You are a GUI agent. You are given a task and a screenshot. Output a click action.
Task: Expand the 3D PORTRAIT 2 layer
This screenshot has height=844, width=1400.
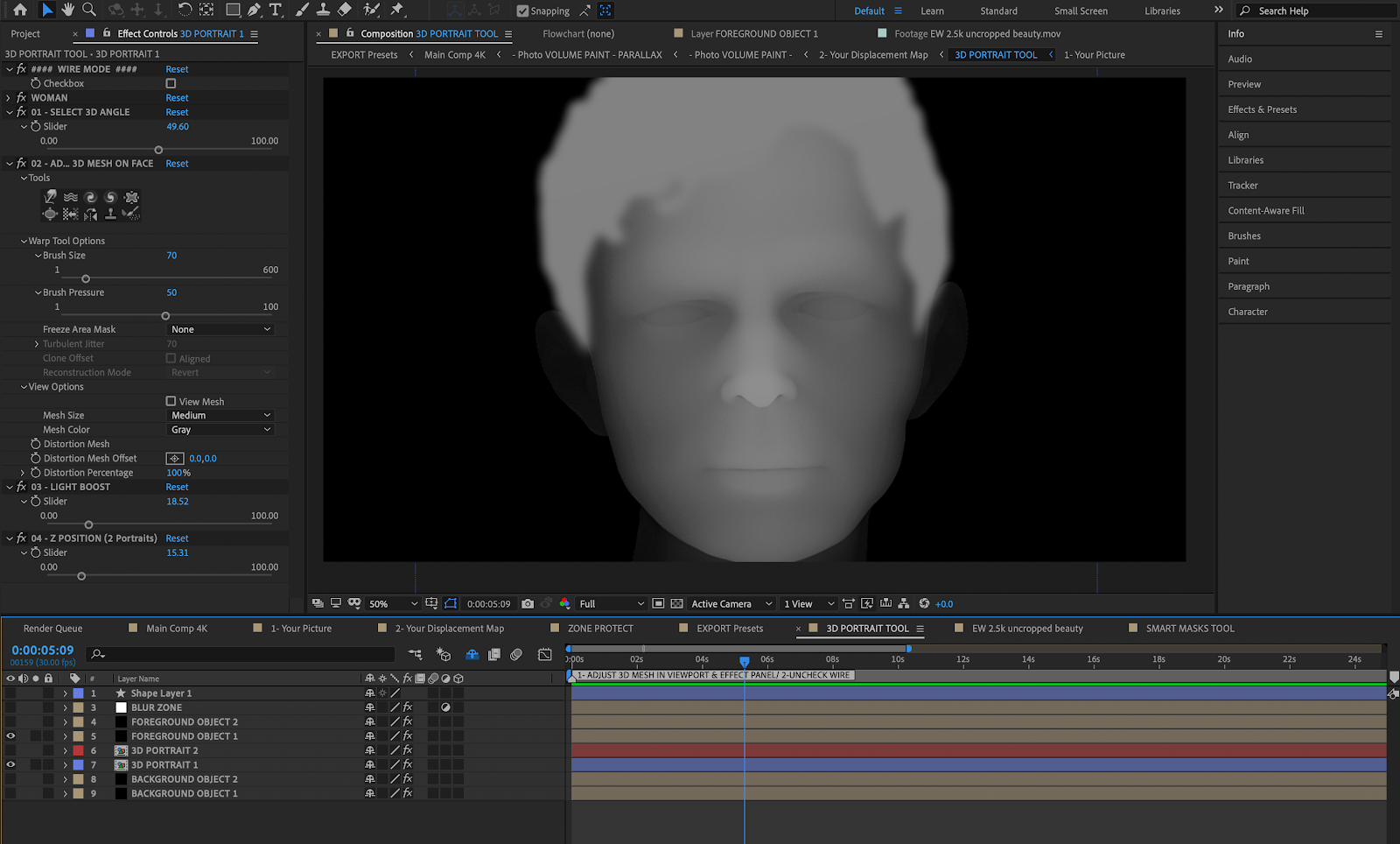pos(65,750)
